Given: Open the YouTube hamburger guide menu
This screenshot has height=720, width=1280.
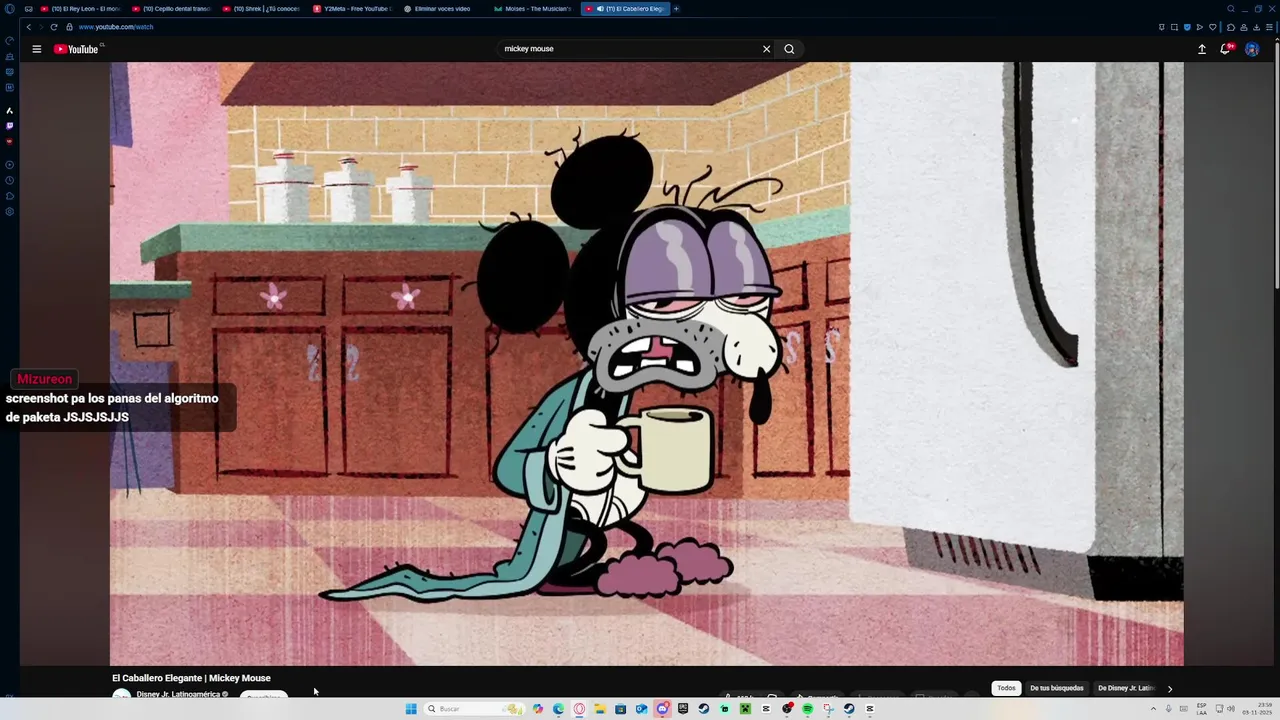Looking at the screenshot, I should click(x=36, y=49).
